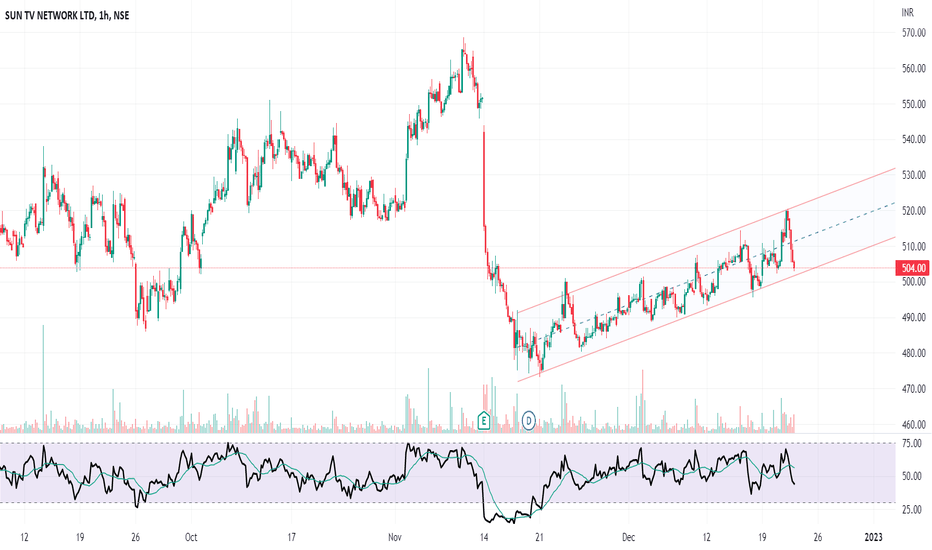The height and width of the screenshot is (550, 932).
Task: Click the '2023' date axis label
Action: (873, 538)
